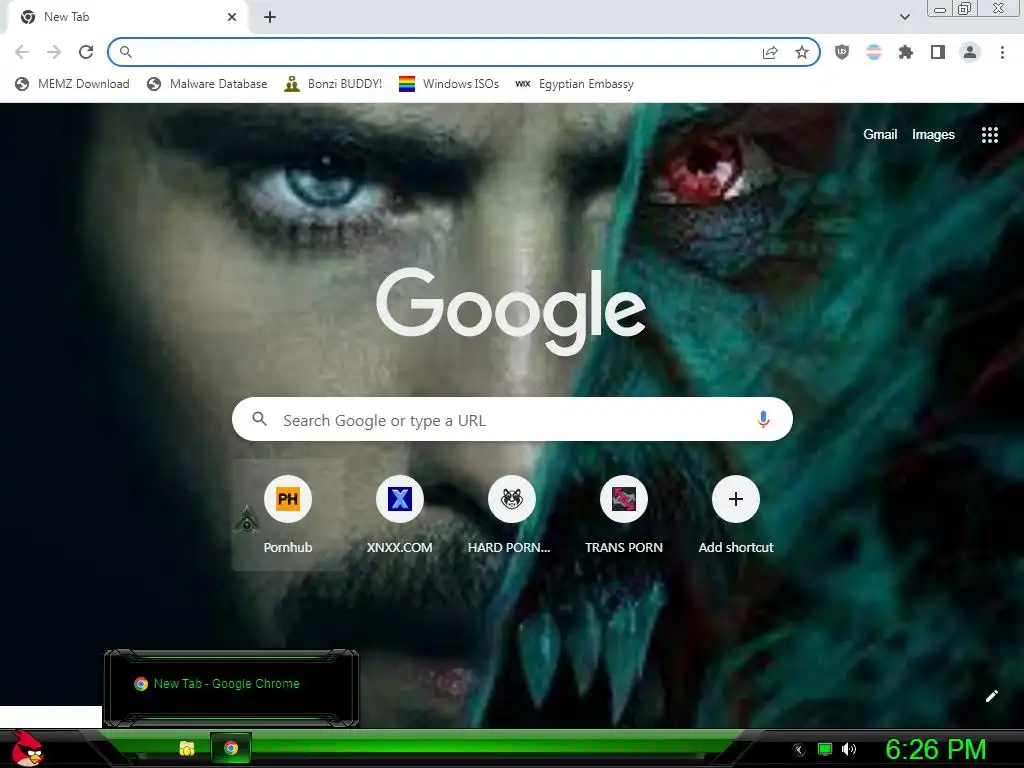
Task: Open Google Images link
Action: pyautogui.click(x=933, y=134)
